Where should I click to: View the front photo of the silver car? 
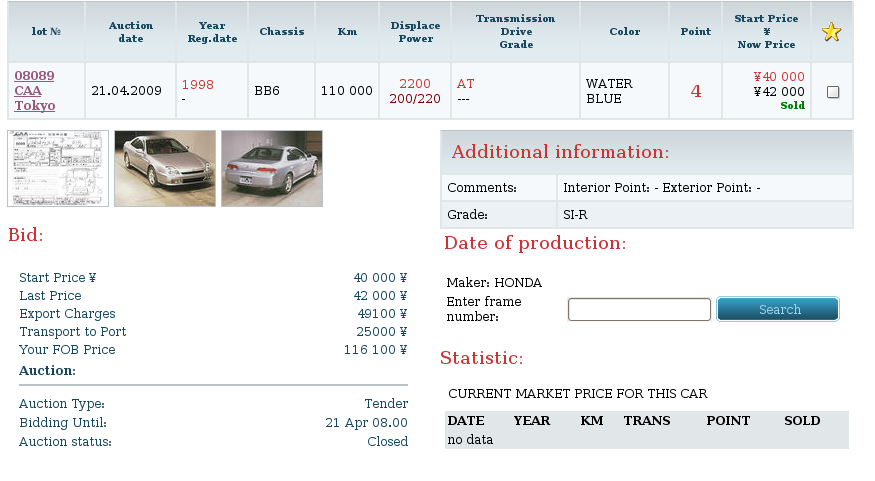pos(165,169)
